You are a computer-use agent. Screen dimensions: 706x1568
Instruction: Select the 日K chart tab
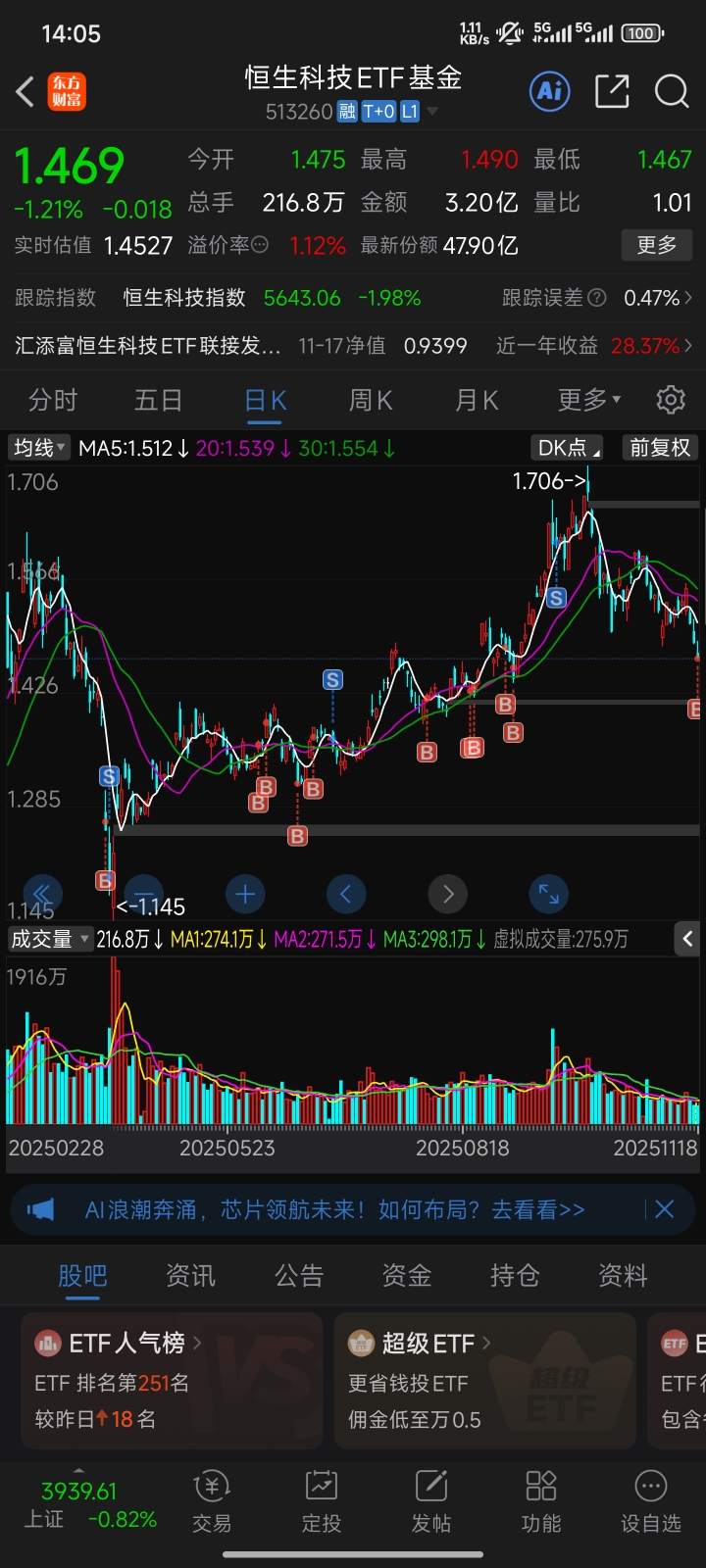(x=265, y=400)
